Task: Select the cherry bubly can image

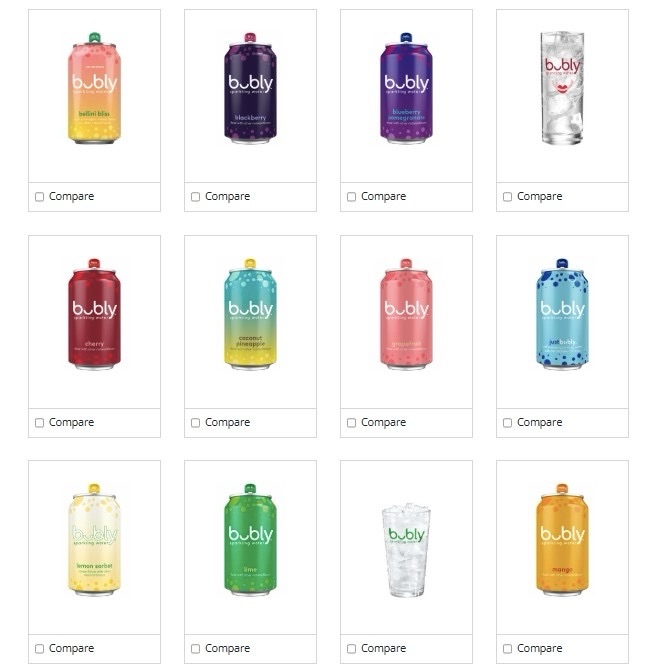Action: pyautogui.click(x=94, y=314)
